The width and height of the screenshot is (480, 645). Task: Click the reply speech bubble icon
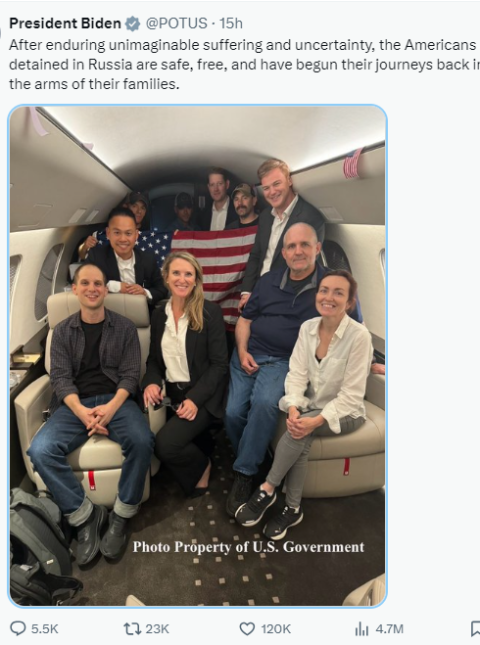pyautogui.click(x=18, y=628)
